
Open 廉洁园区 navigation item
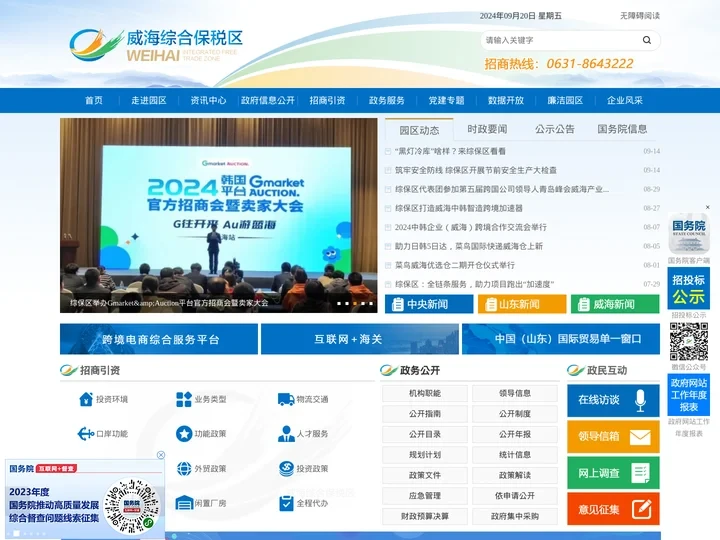tap(565, 100)
